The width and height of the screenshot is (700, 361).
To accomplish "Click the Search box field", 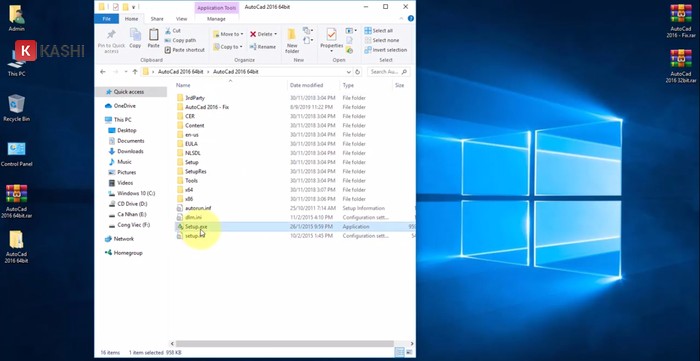I will click(388, 72).
